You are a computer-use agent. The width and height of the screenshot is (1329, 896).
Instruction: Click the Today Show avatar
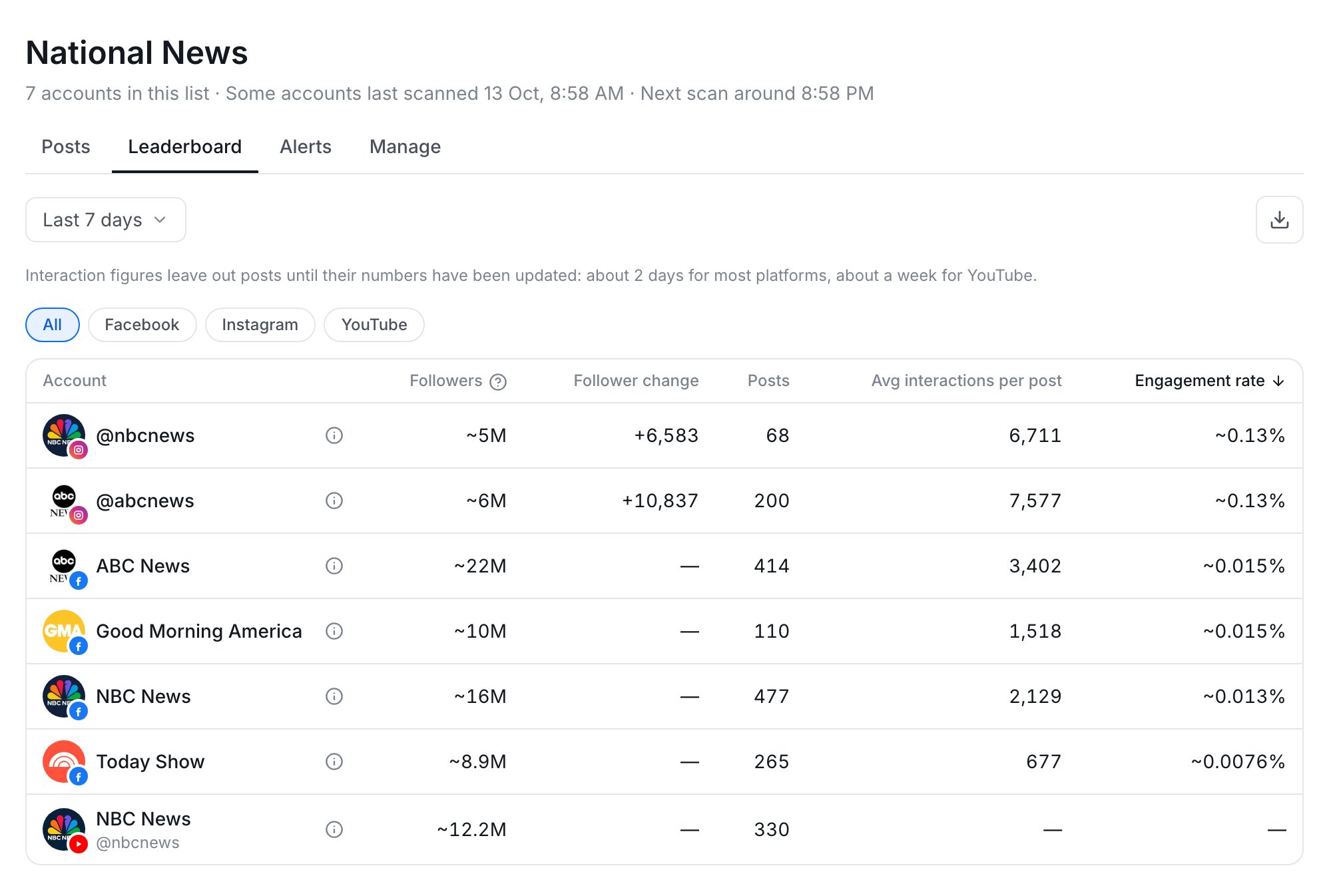[65, 762]
